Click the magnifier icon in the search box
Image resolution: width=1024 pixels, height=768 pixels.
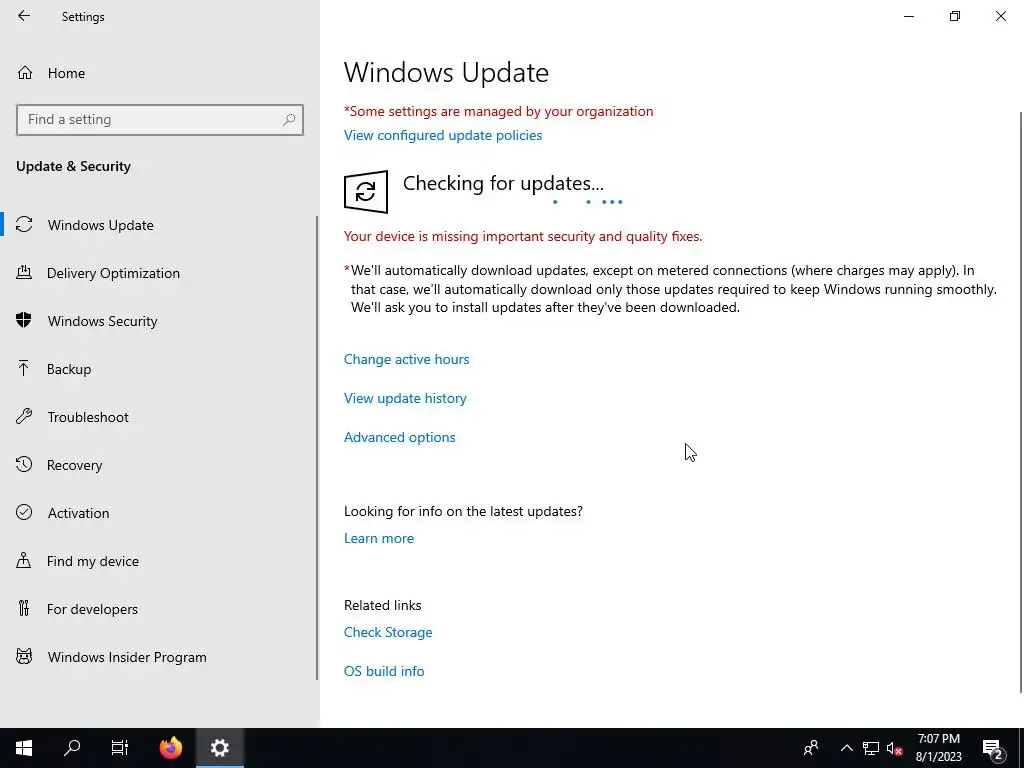[x=289, y=120]
